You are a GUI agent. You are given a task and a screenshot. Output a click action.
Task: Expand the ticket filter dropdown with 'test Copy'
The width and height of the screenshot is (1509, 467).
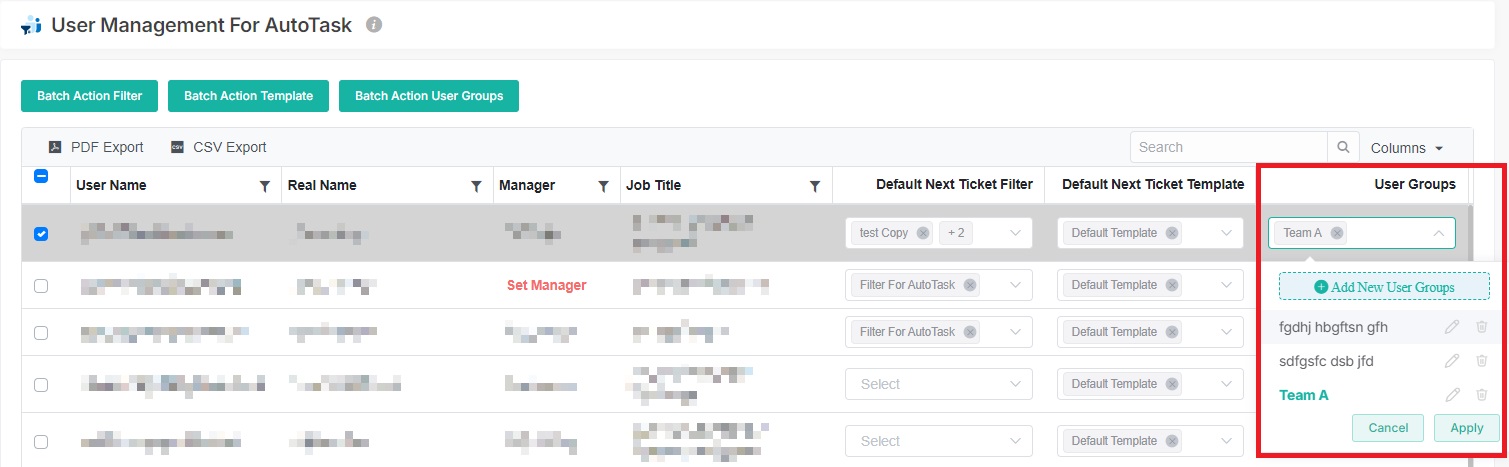click(x=1015, y=233)
